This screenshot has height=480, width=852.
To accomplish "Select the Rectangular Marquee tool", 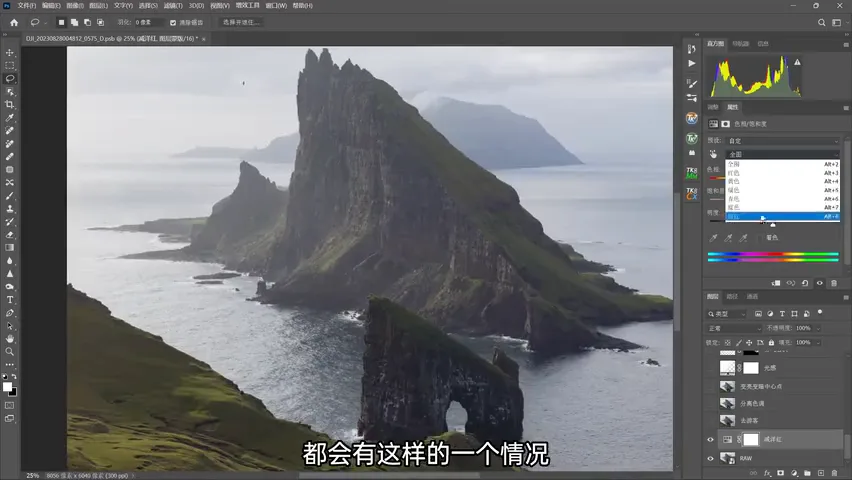I will pyautogui.click(x=10, y=66).
